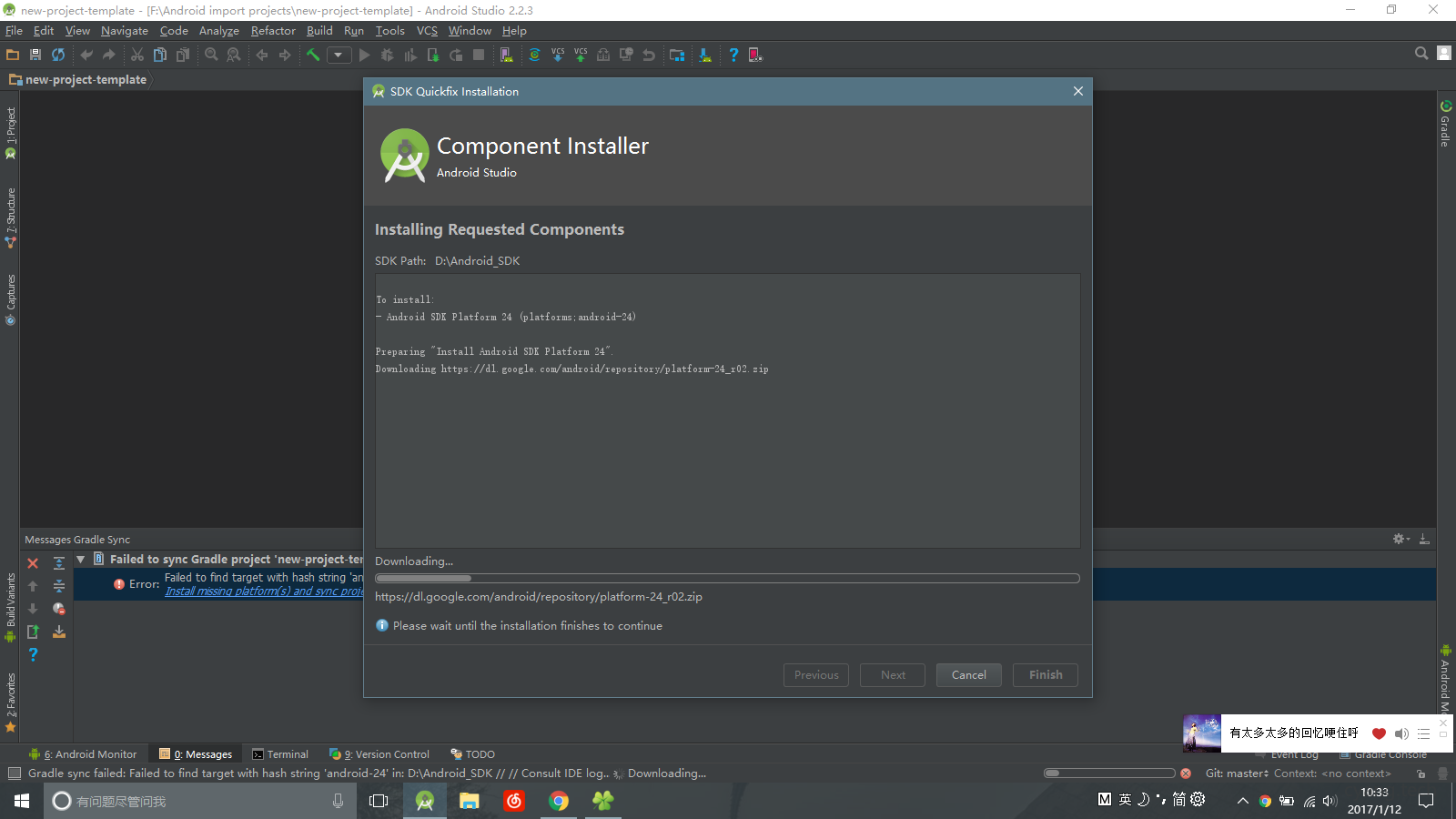Open the Refactor menu

273,31
